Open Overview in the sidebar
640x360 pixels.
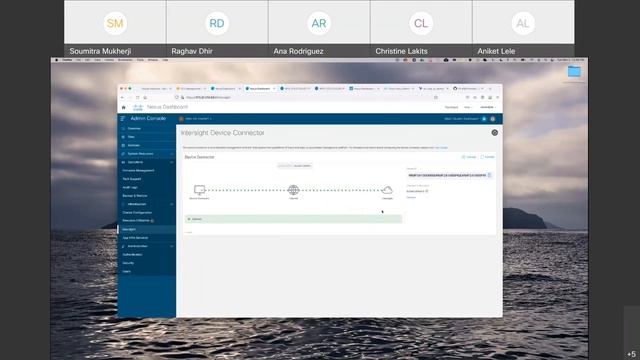coord(134,129)
